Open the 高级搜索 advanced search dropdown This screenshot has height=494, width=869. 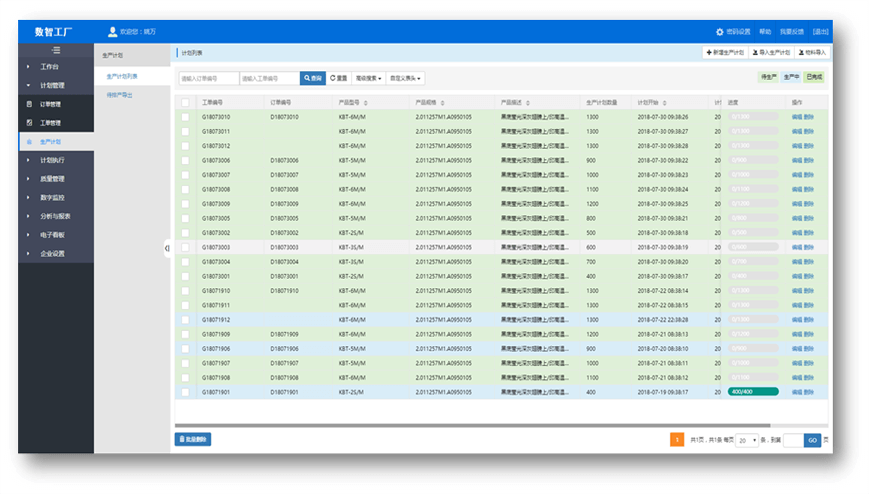point(369,78)
